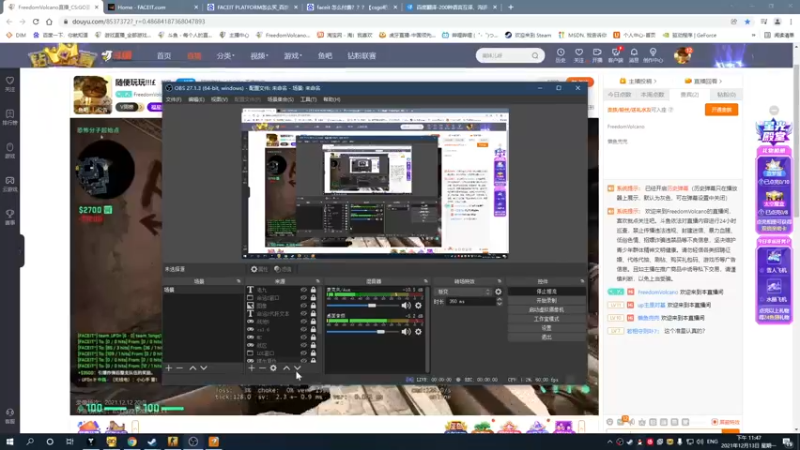Toggle visibility of the 'cs1.6' source
The height and width of the screenshot is (450, 800).
pyautogui.click(x=304, y=329)
